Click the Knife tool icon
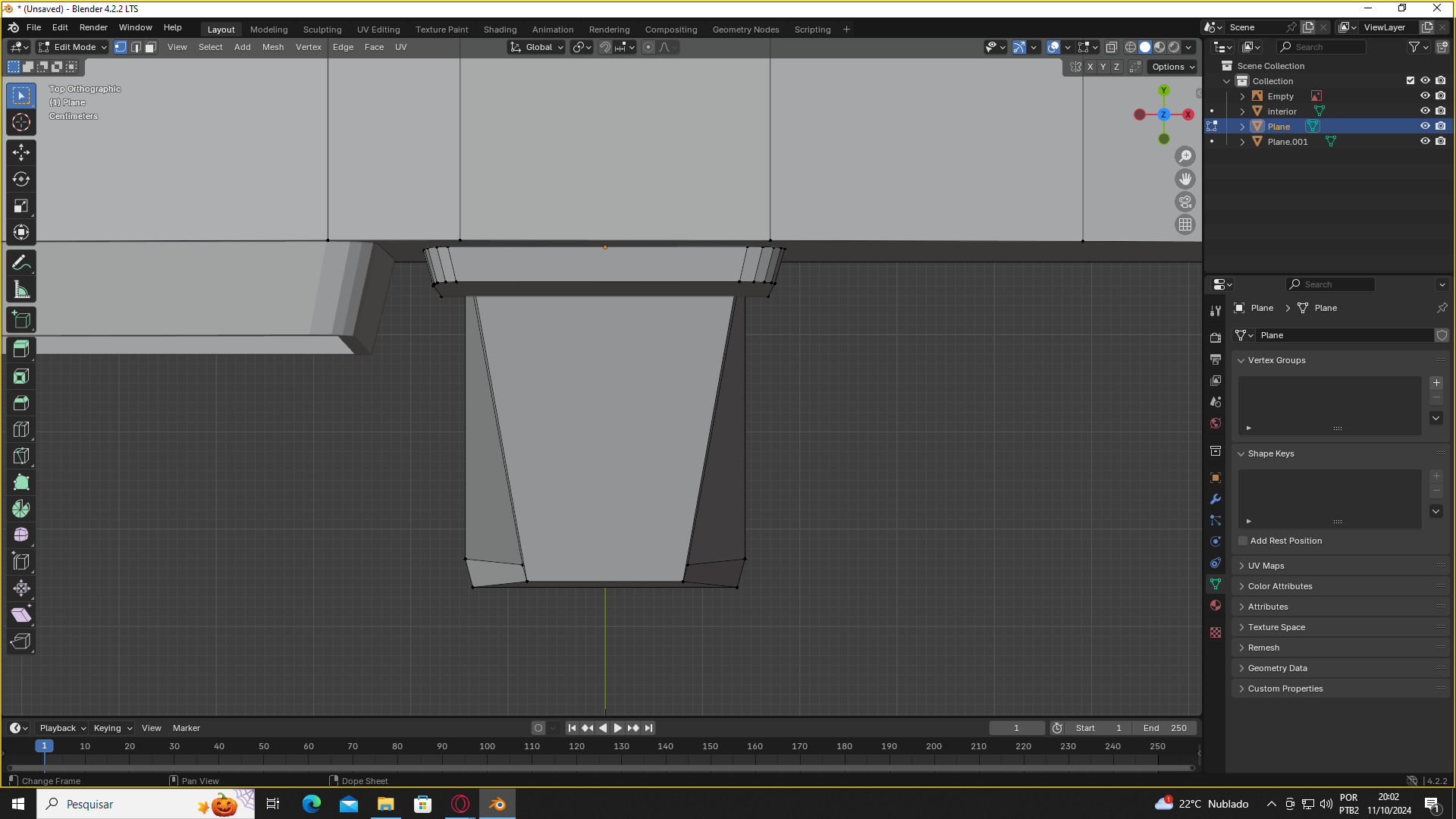The image size is (1456, 819). (x=21, y=456)
